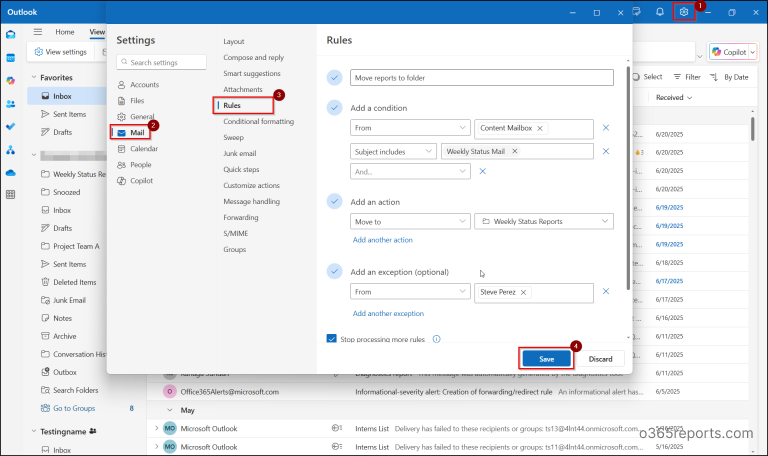Screen dimensions: 768x456
Task: Open Copilot app icon in left rail
Action: point(10,81)
